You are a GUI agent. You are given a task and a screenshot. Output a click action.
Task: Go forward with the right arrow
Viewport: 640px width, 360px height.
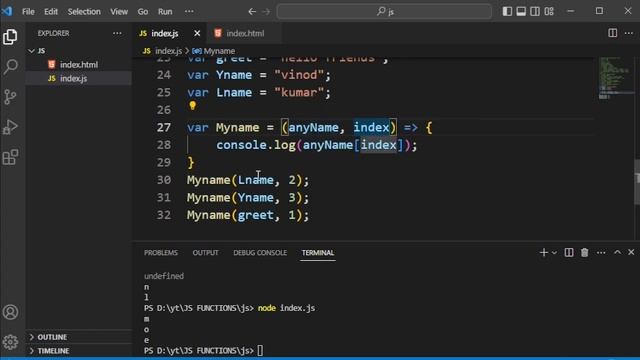(266, 11)
